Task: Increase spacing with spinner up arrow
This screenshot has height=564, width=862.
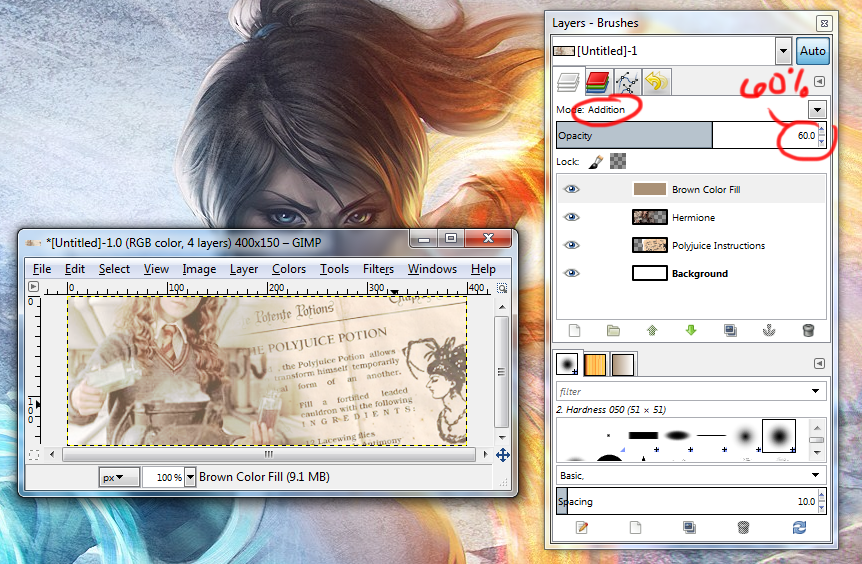Action: (821, 496)
